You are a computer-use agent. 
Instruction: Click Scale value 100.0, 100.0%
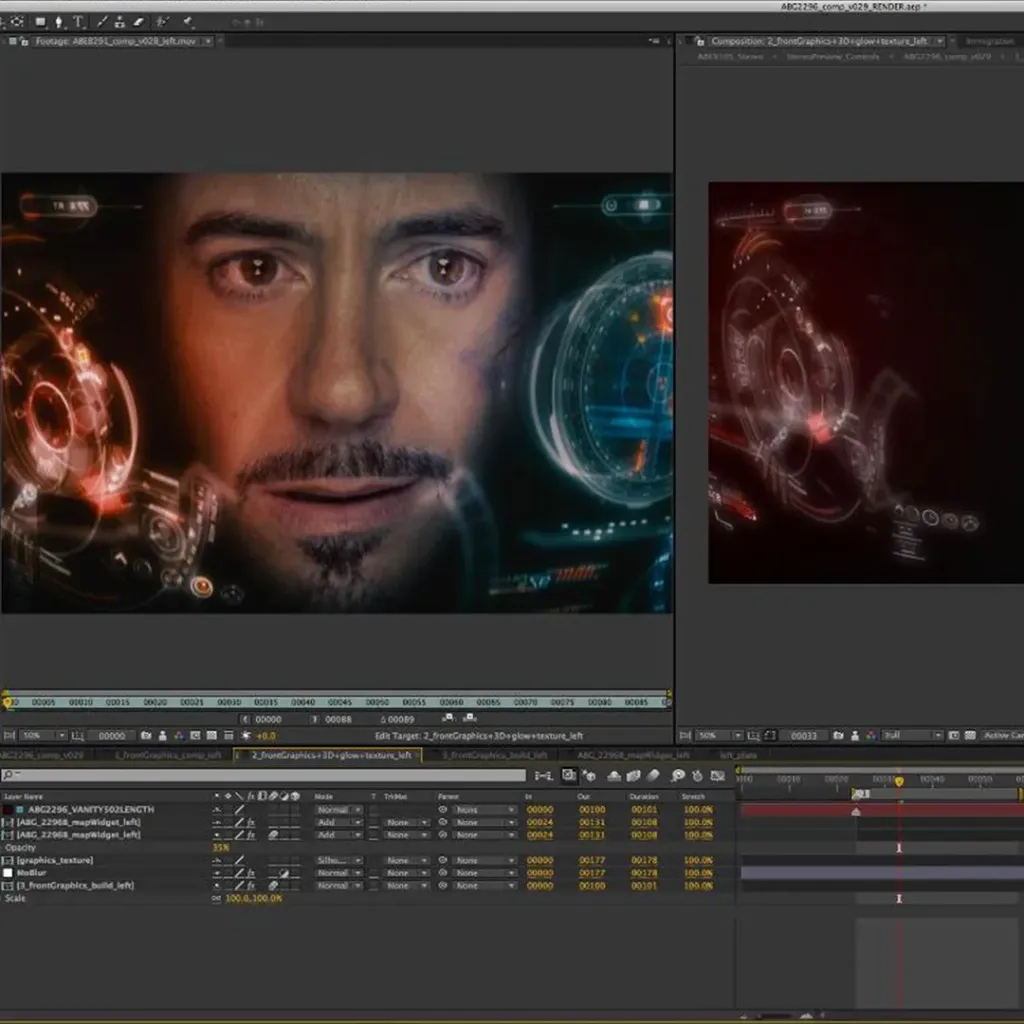click(x=253, y=899)
